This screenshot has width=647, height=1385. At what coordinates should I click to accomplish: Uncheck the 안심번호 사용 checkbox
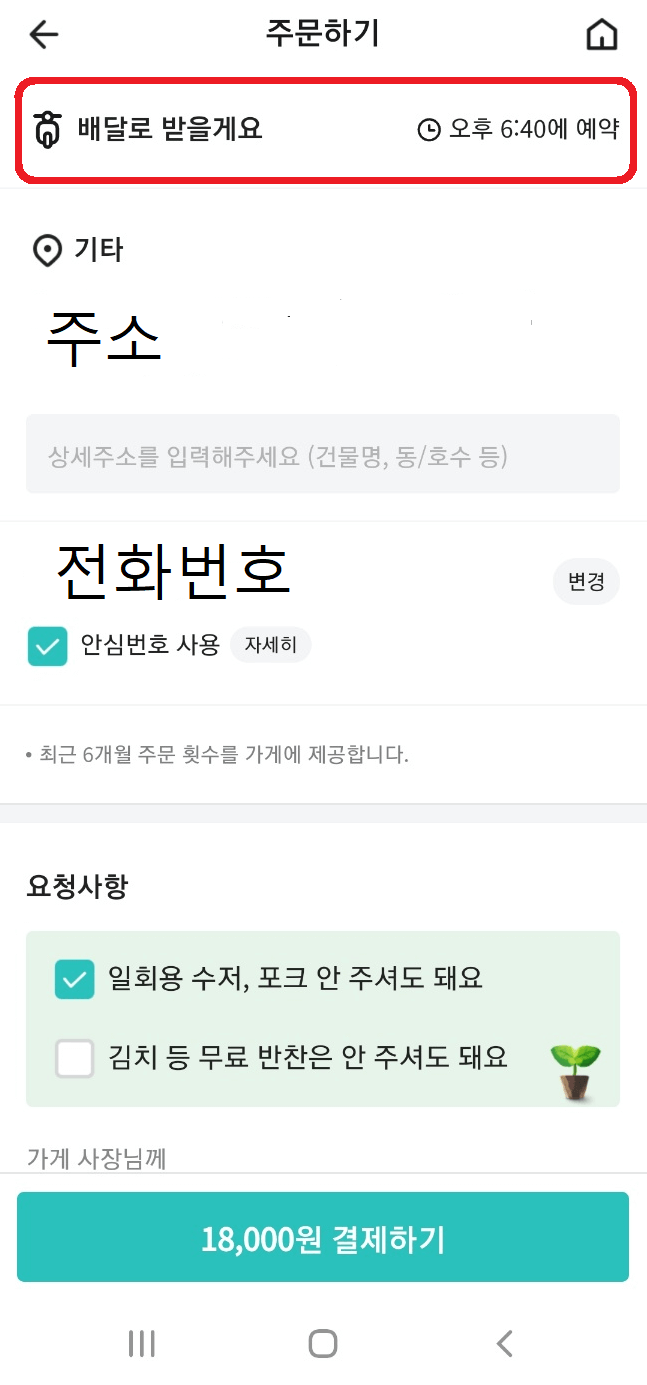[x=47, y=645]
